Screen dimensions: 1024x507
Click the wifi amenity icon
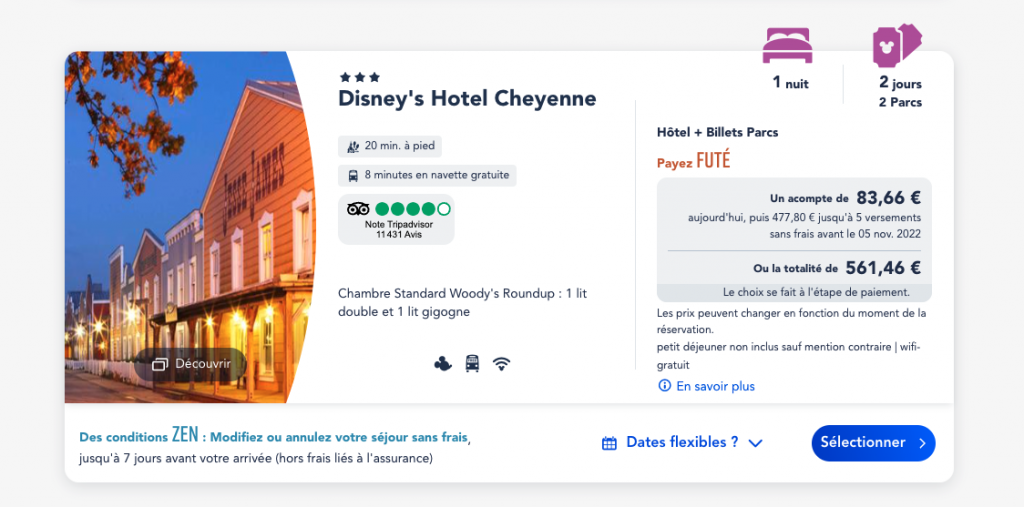coord(502,363)
